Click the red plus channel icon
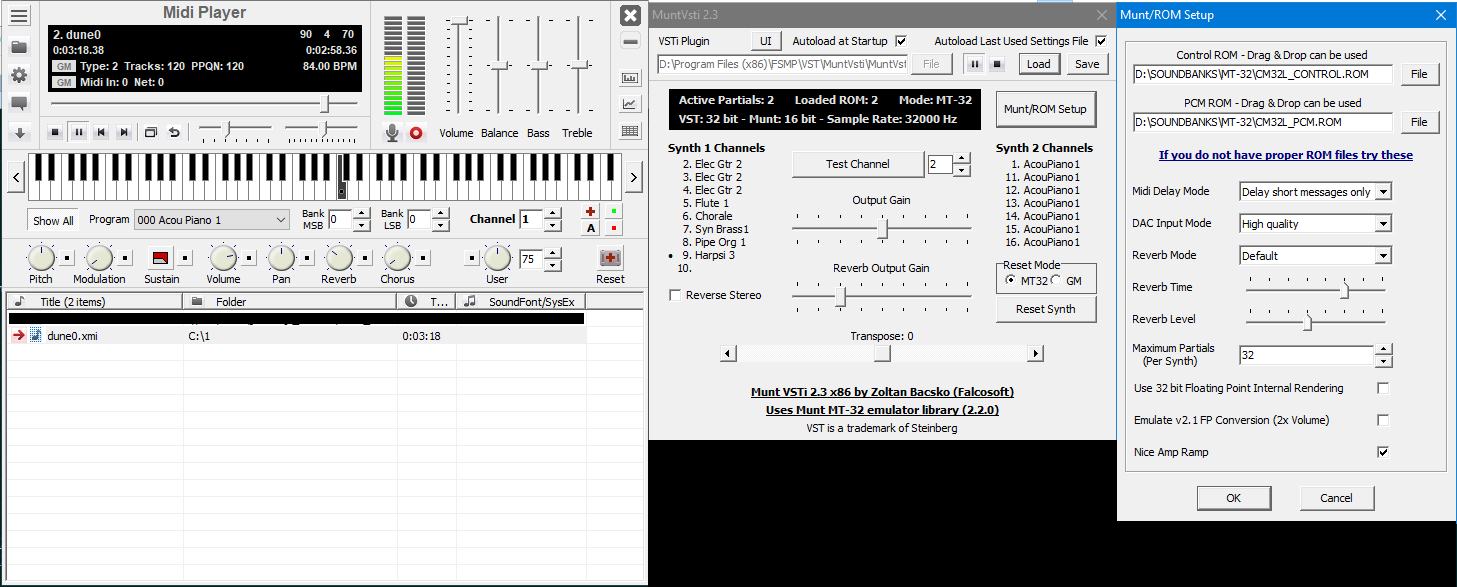The height and width of the screenshot is (587, 1457). (590, 212)
